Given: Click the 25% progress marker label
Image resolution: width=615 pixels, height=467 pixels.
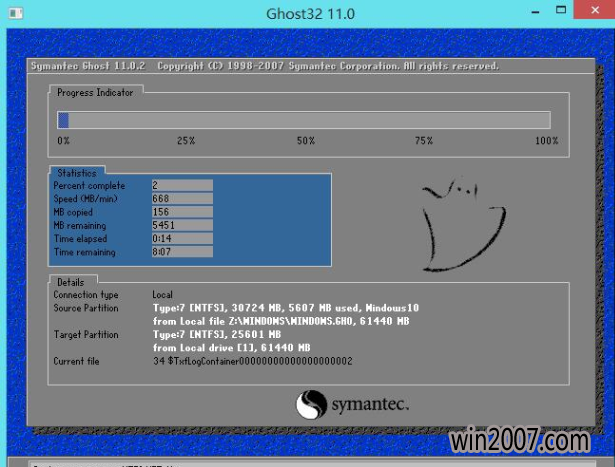Looking at the screenshot, I should pos(186,141).
